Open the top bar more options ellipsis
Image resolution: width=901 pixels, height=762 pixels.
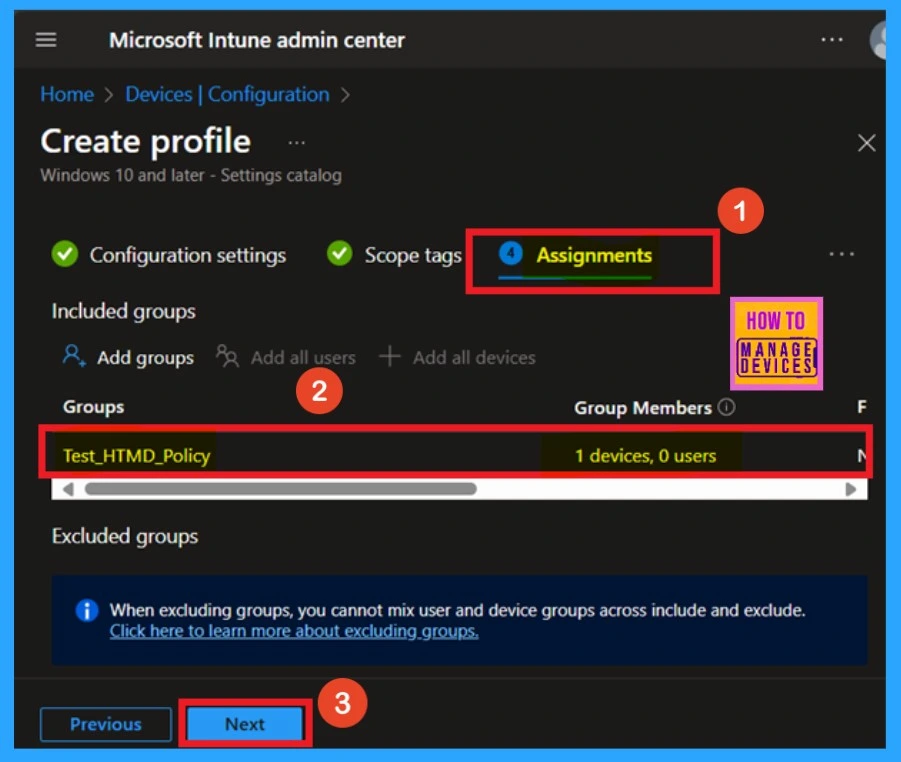point(831,40)
